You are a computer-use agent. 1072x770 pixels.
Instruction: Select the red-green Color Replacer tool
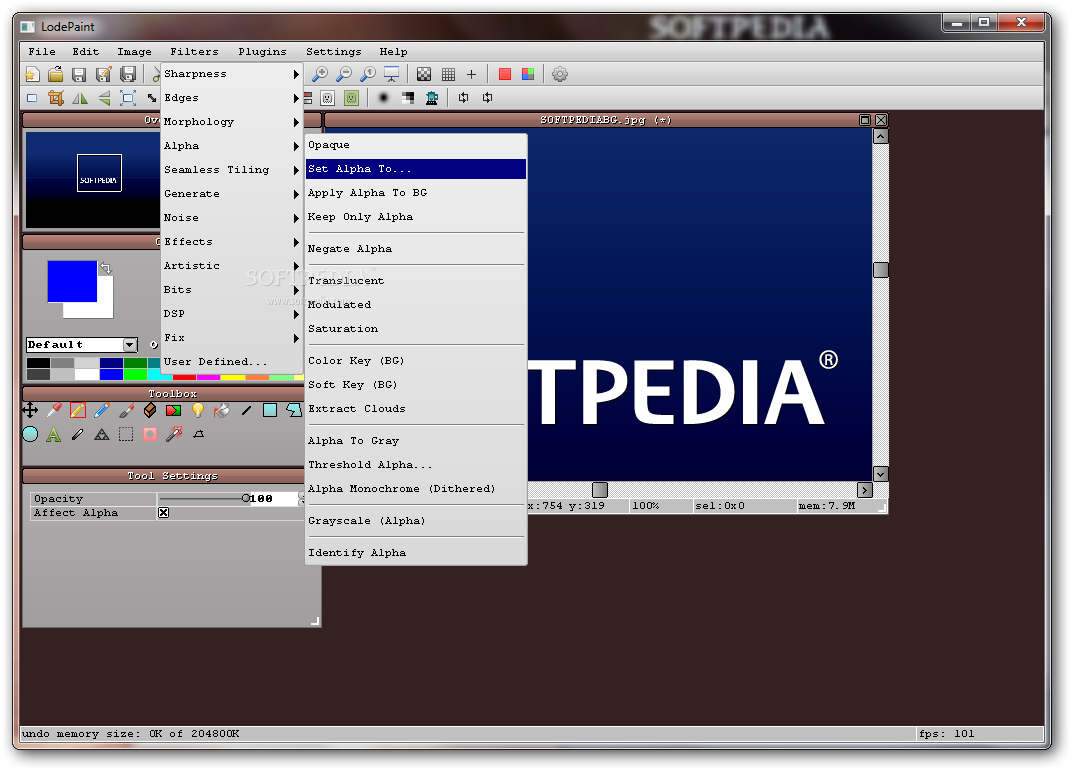point(174,410)
